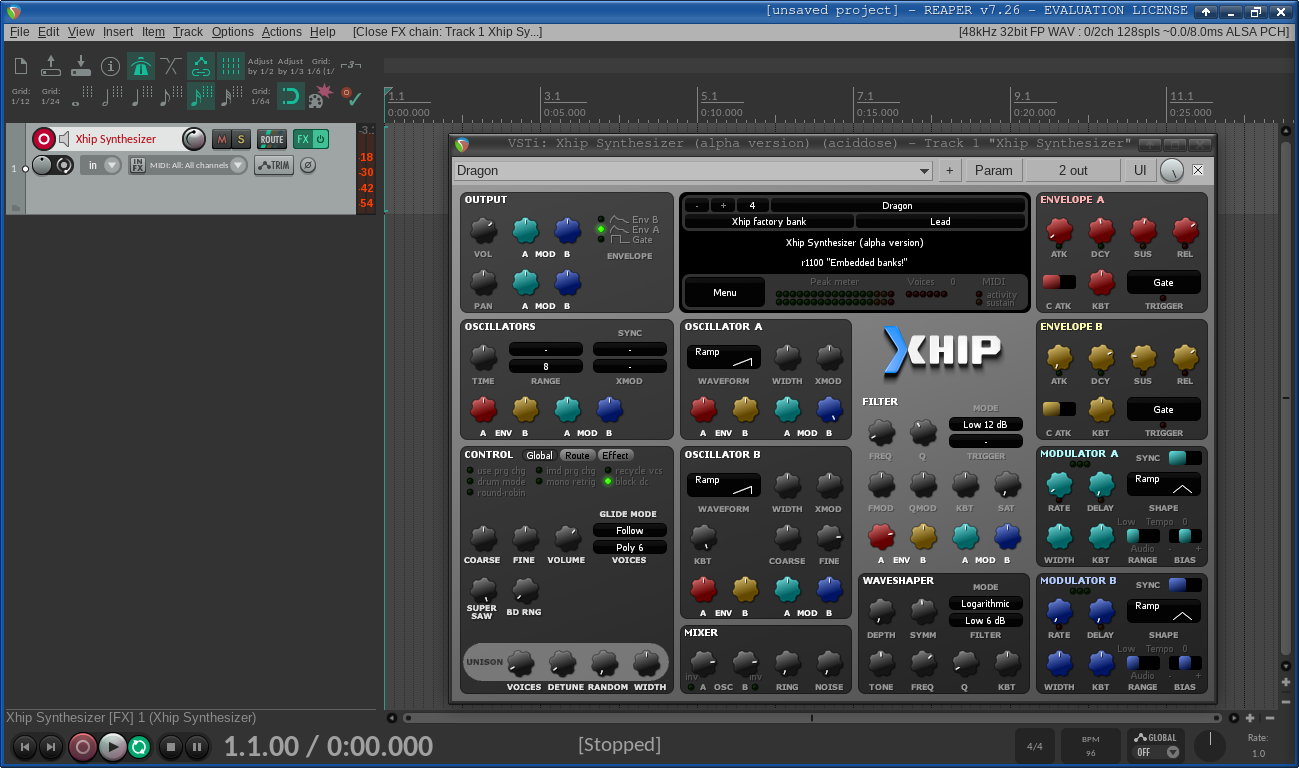Screen dimensions: 1299x768
Task: Toggle the metronome in the toolbar
Action: [x=142, y=66]
